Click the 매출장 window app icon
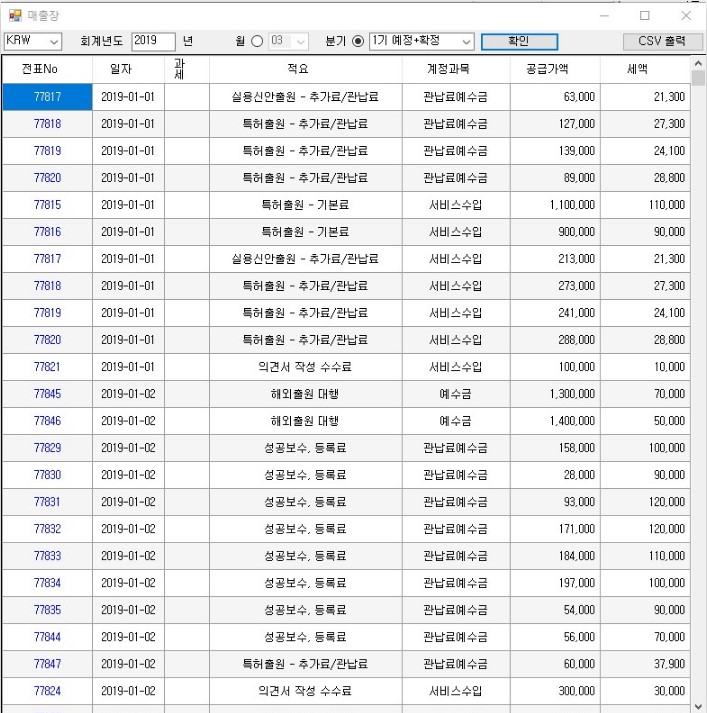The width and height of the screenshot is (707, 713). coord(15,16)
